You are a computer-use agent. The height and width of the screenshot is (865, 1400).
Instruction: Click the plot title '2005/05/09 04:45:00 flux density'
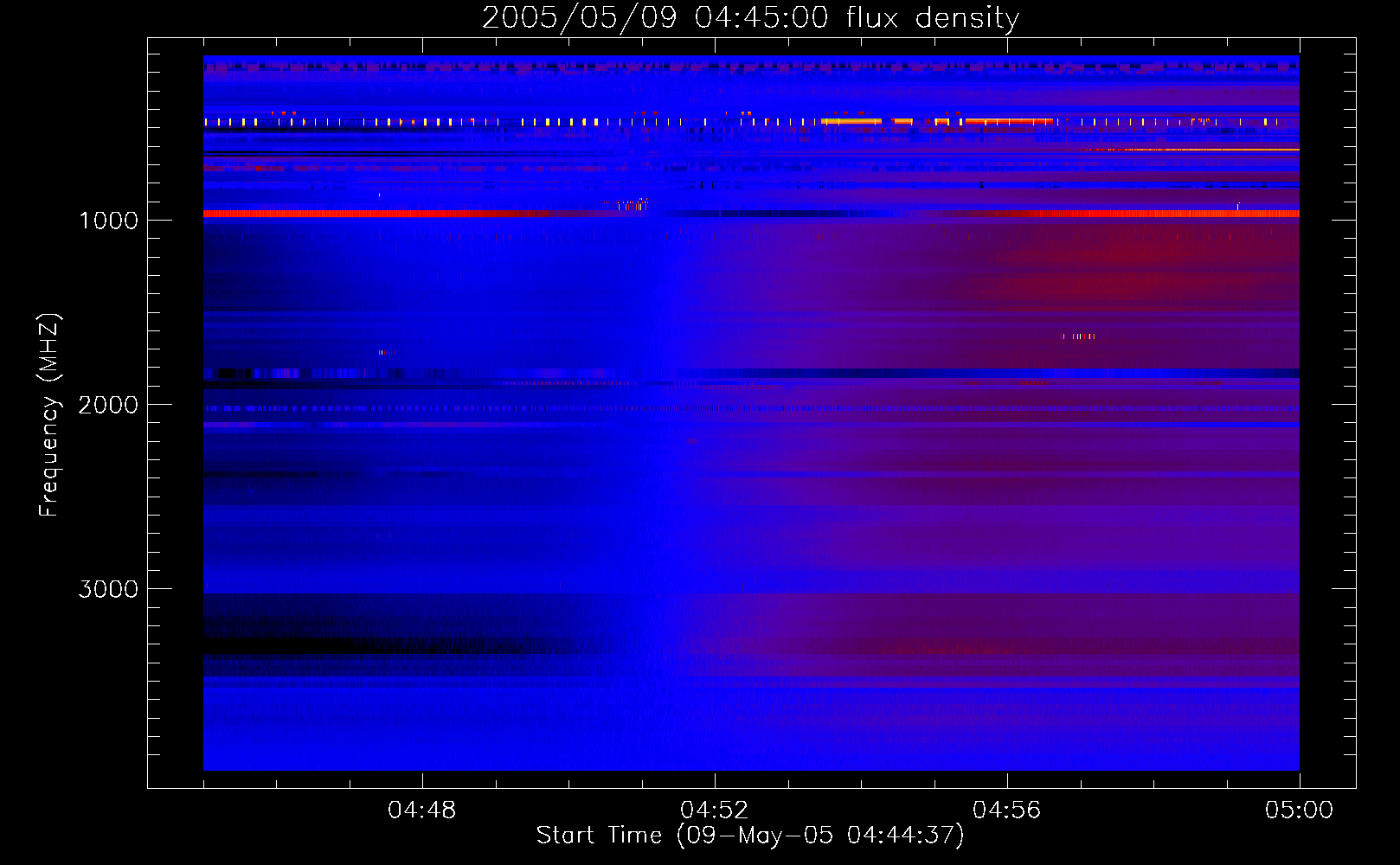click(x=750, y=18)
